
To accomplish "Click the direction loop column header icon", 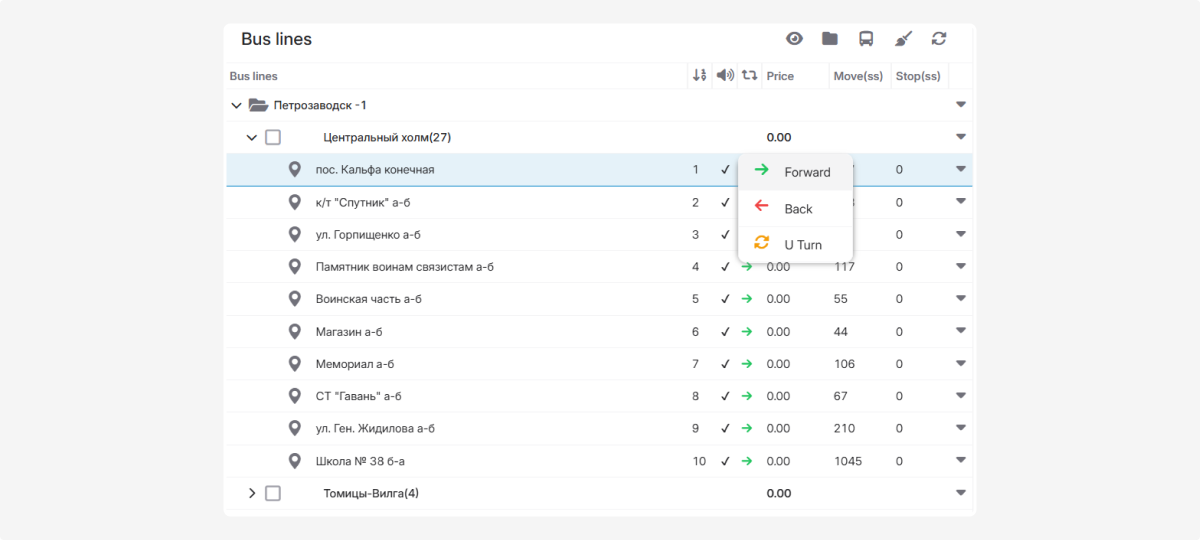I will [749, 76].
